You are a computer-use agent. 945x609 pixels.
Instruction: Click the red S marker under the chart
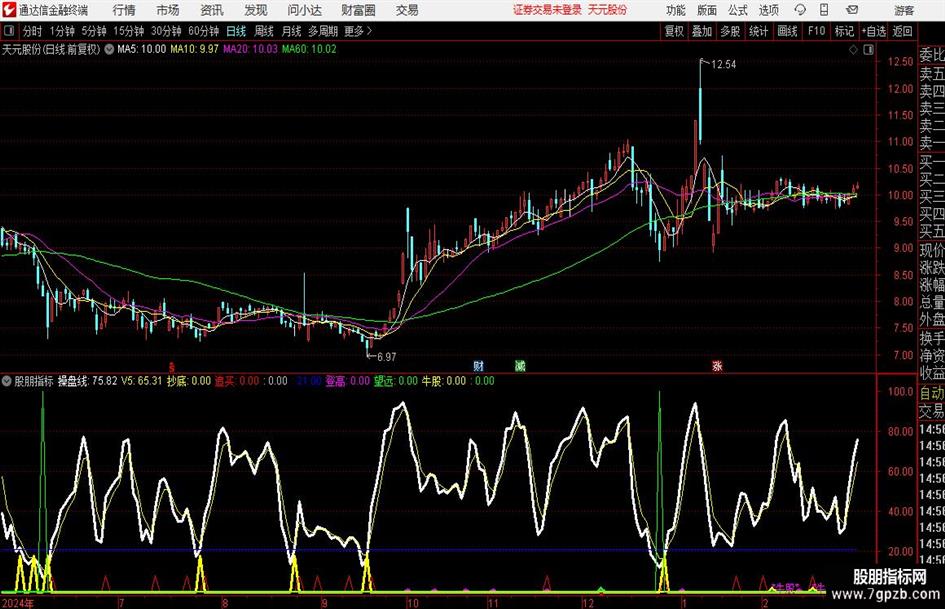tap(172, 366)
